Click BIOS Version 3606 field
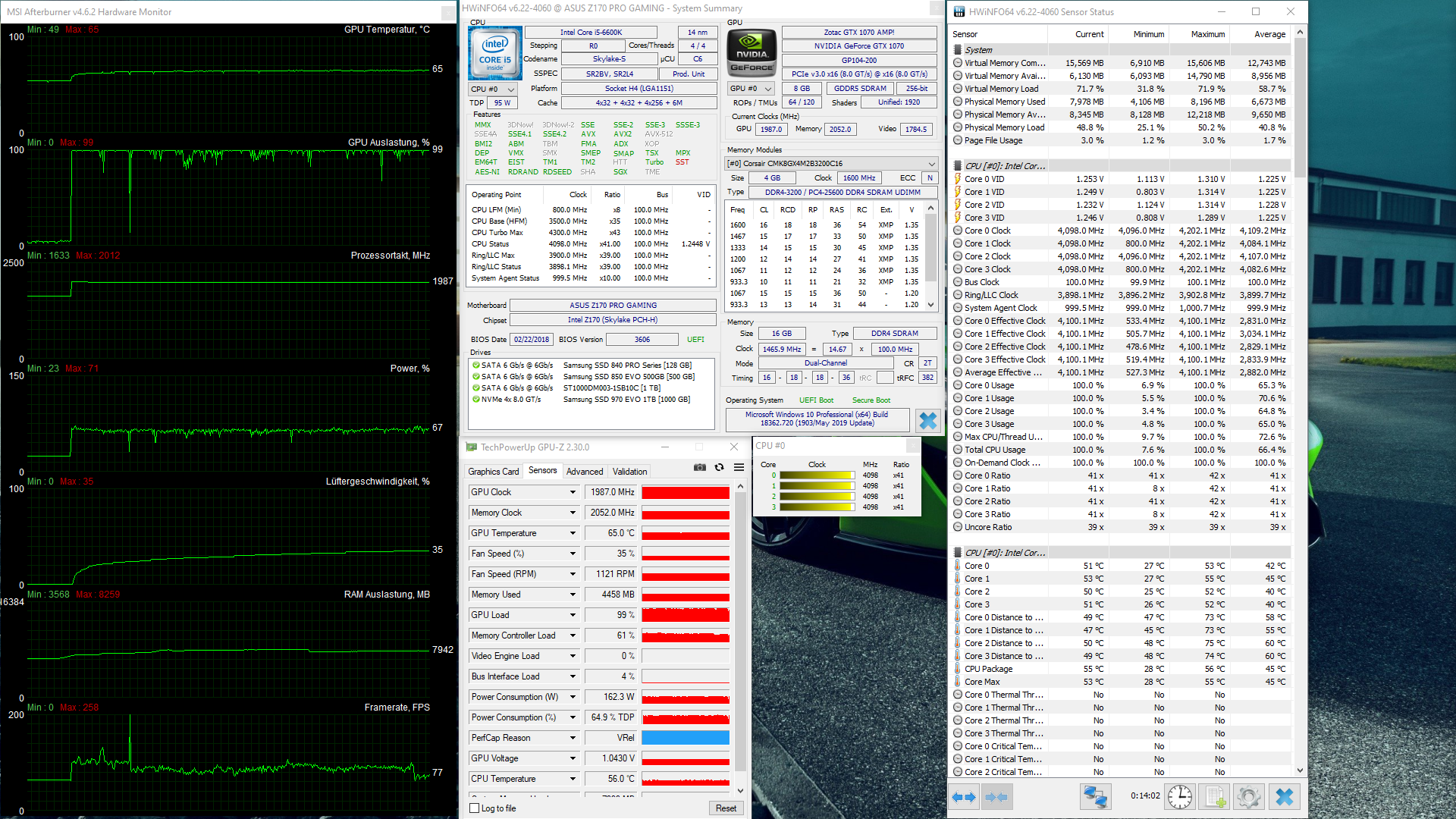The image size is (1456, 819). [642, 340]
